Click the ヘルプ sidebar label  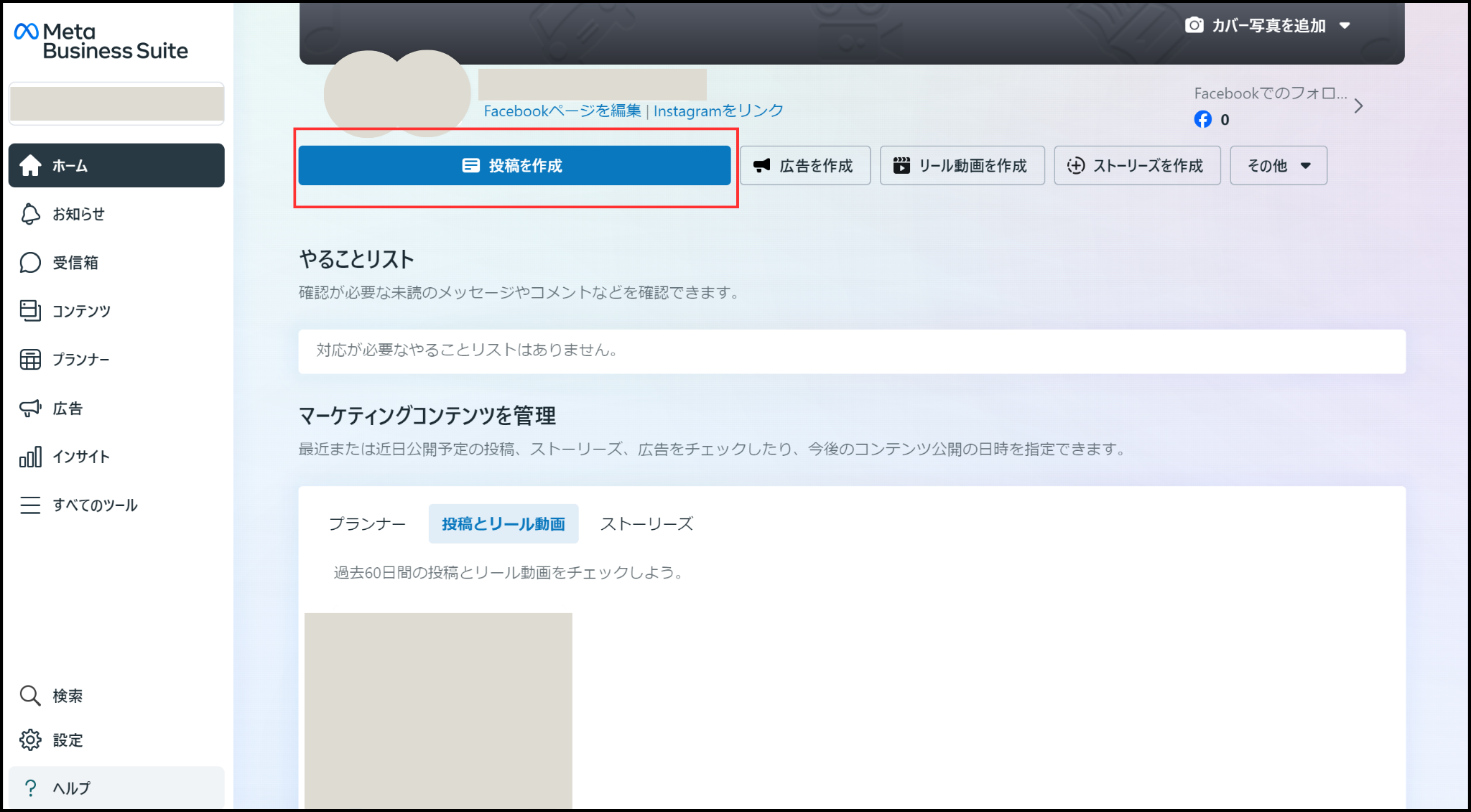(x=72, y=788)
